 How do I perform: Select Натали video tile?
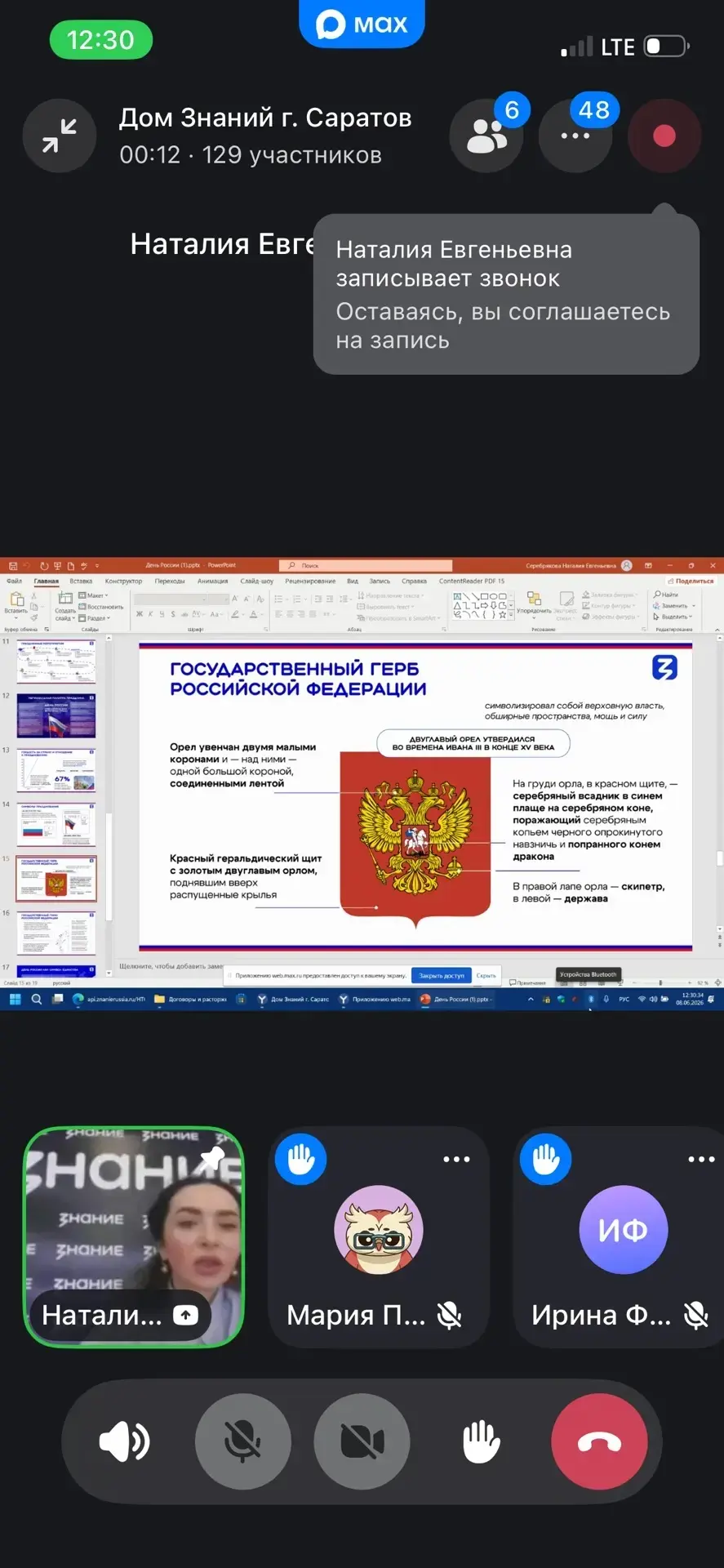coord(134,1236)
